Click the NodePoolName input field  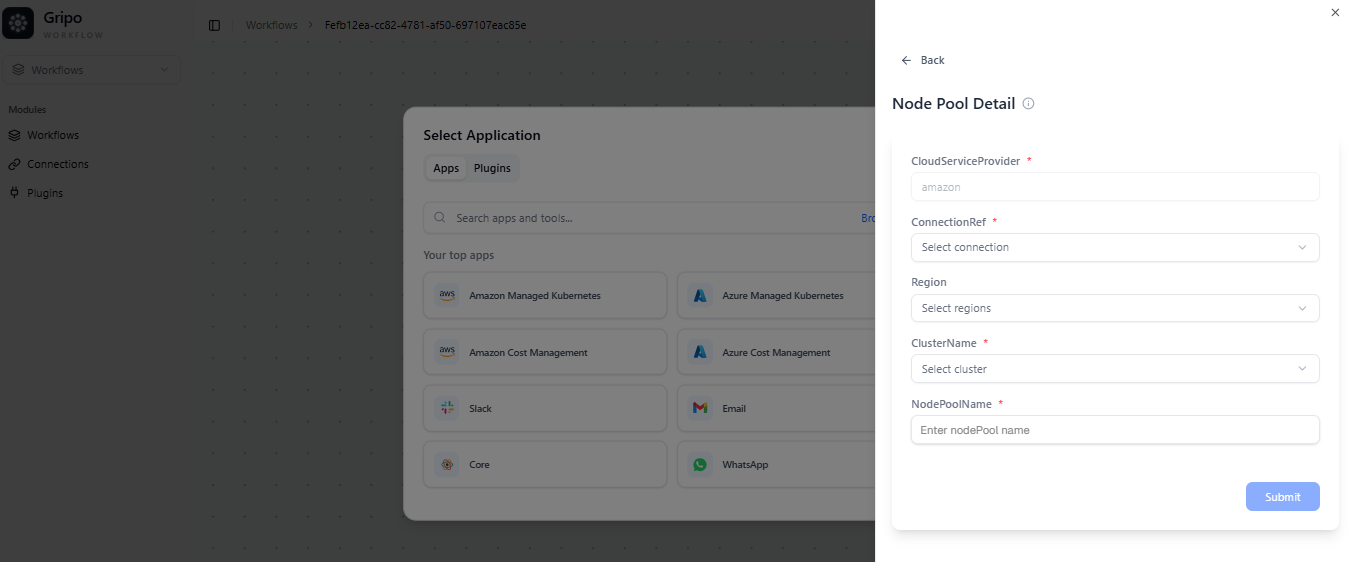(1114, 430)
